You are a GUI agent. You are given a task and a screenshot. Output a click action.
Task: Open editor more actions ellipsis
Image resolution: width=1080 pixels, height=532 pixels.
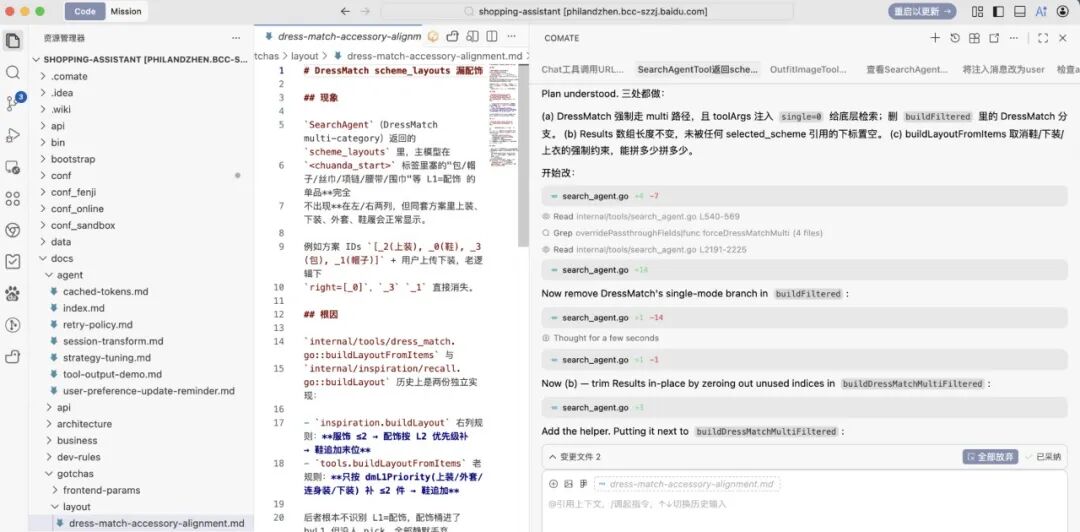tap(511, 36)
